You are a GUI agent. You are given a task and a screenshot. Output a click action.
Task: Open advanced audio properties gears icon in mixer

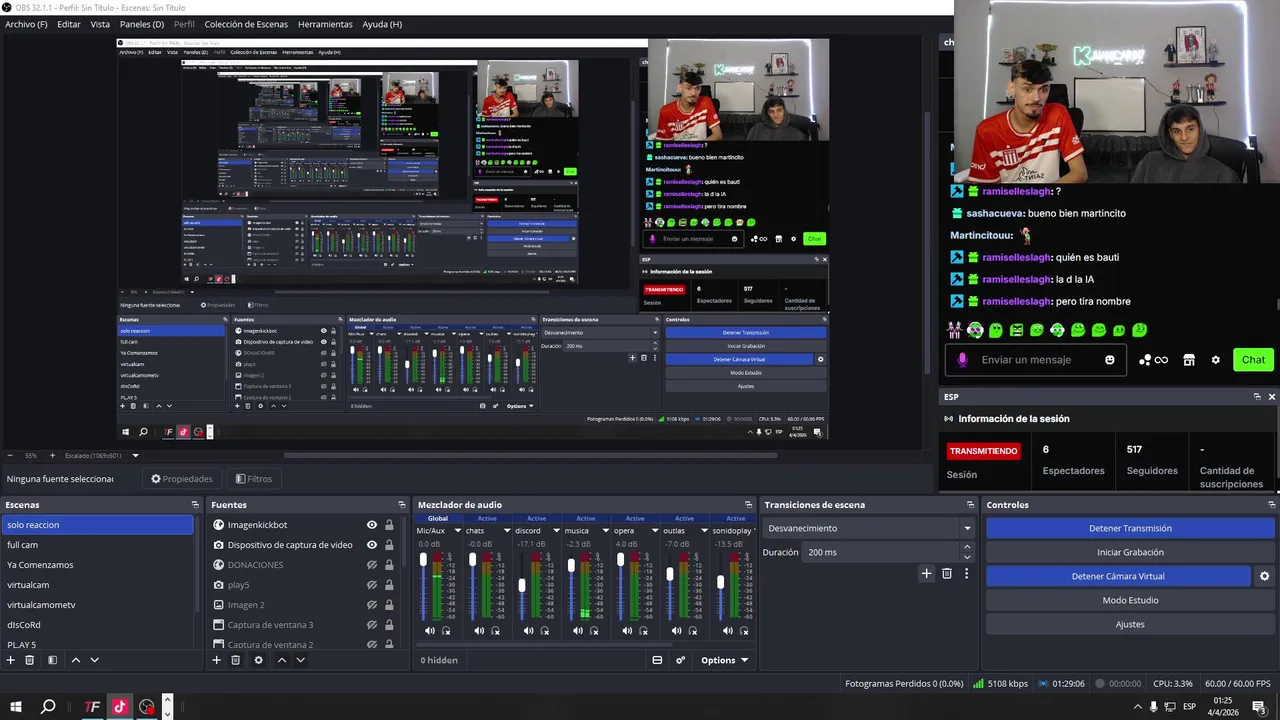[680, 660]
